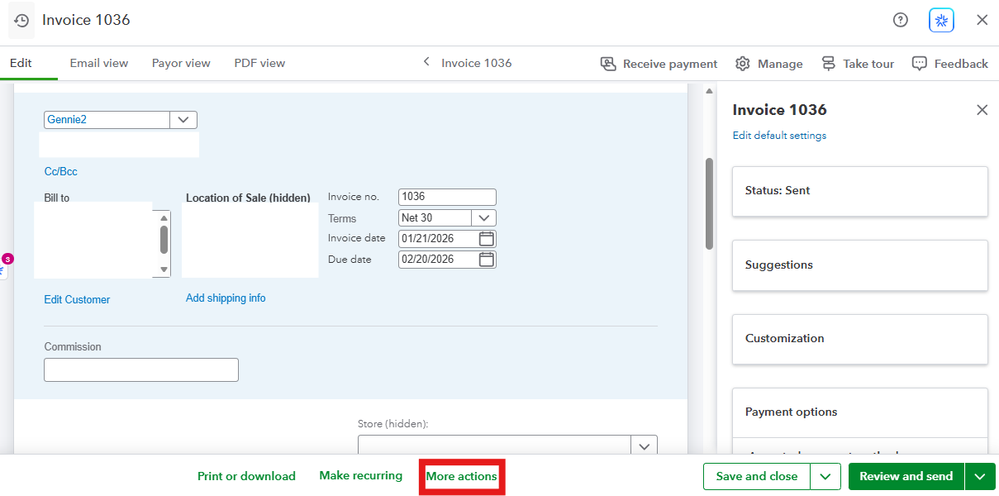This screenshot has height=496, width=999.
Task: Expand the Status: Sent card
Action: coord(859,191)
